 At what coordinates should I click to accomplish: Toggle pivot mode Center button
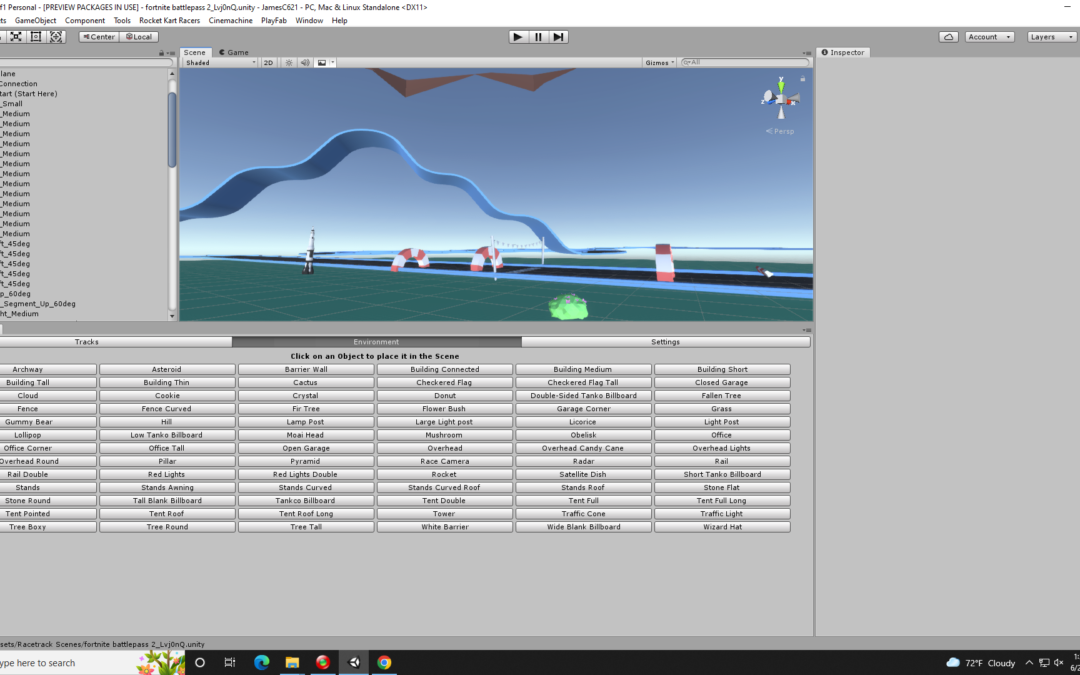(x=99, y=37)
